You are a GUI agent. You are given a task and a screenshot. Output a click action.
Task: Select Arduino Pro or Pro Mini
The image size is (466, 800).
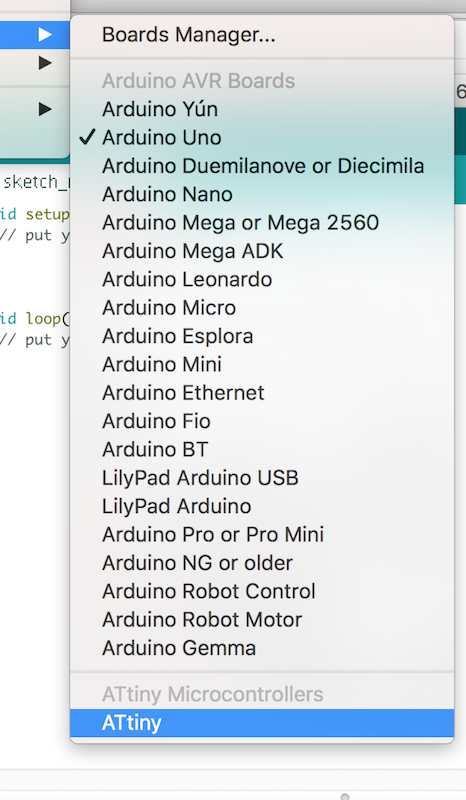[262, 535]
